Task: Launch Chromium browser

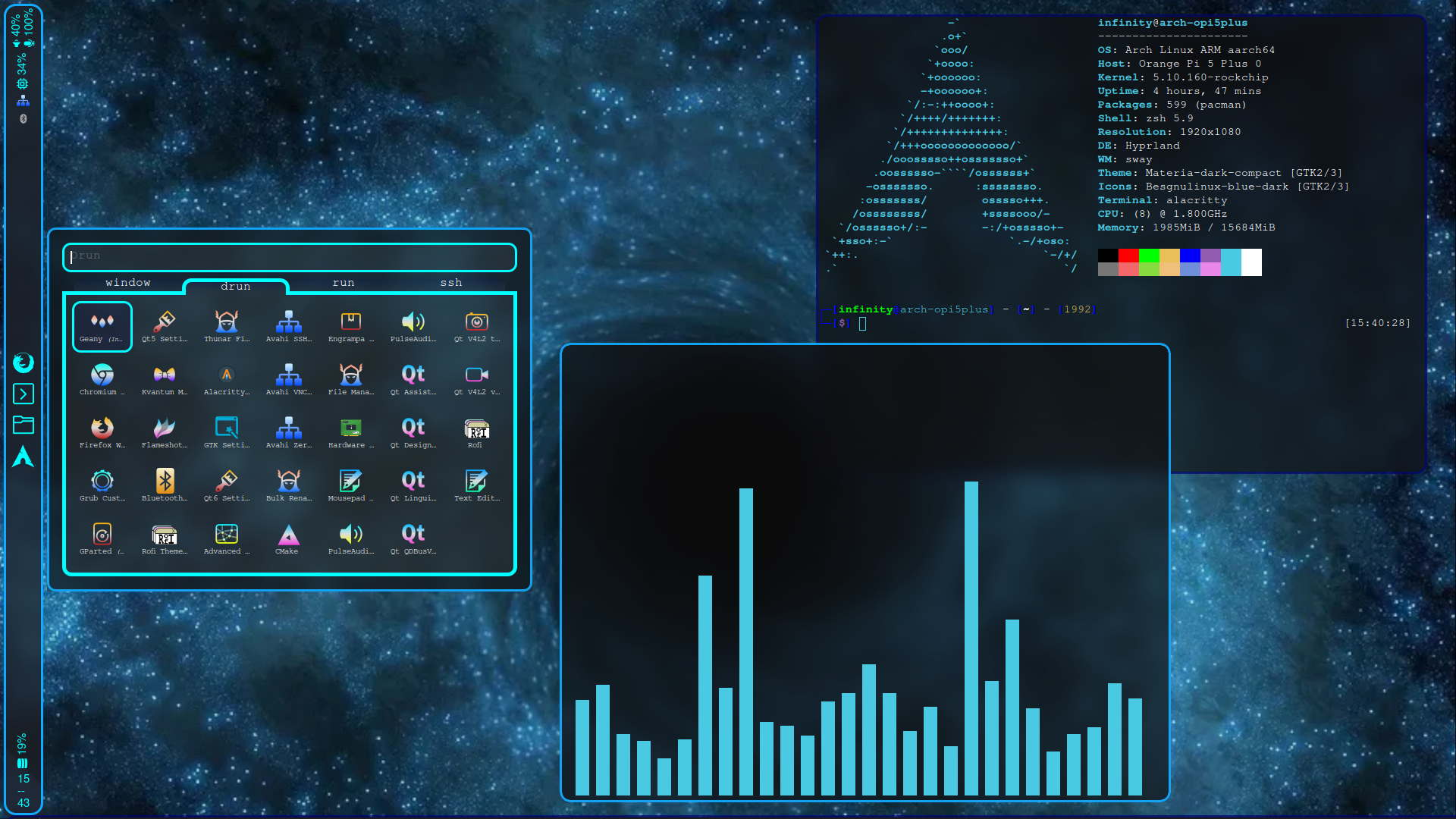Action: point(102,379)
